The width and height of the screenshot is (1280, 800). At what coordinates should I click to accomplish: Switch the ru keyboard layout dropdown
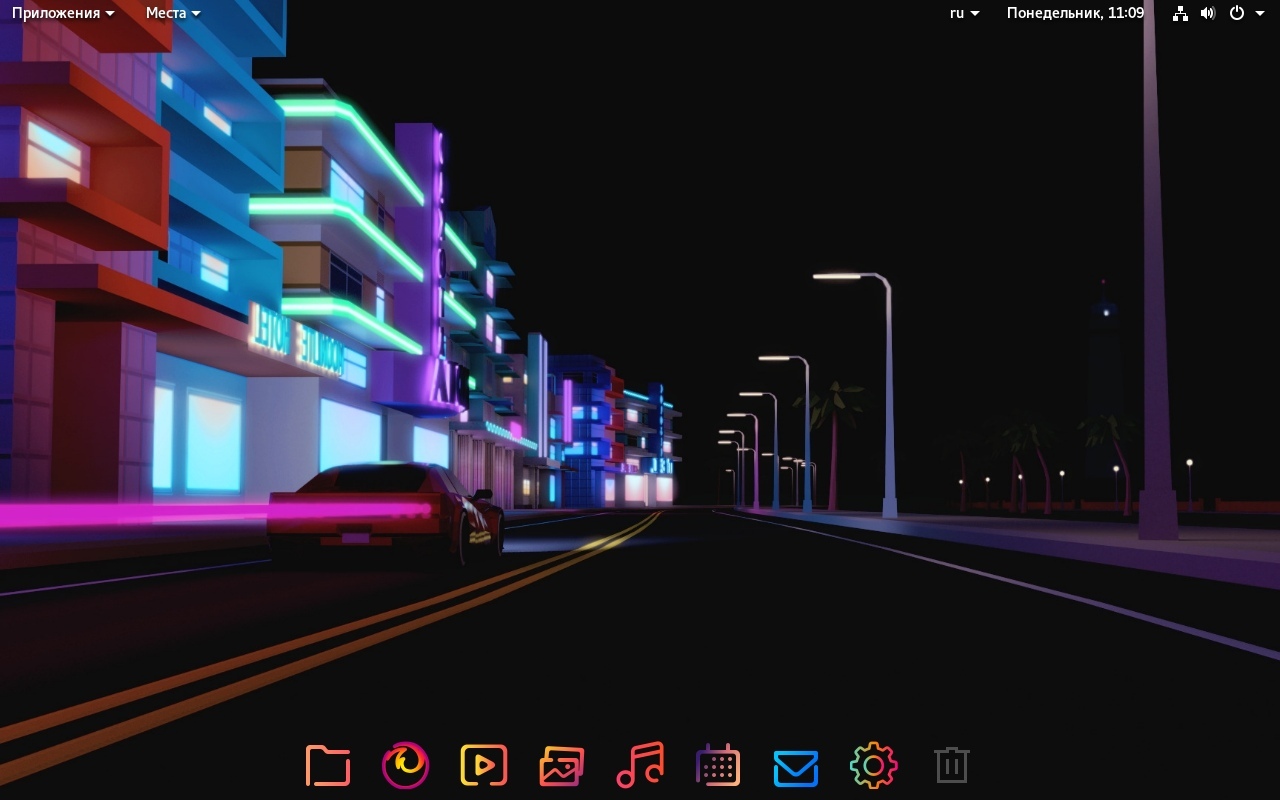coord(965,13)
